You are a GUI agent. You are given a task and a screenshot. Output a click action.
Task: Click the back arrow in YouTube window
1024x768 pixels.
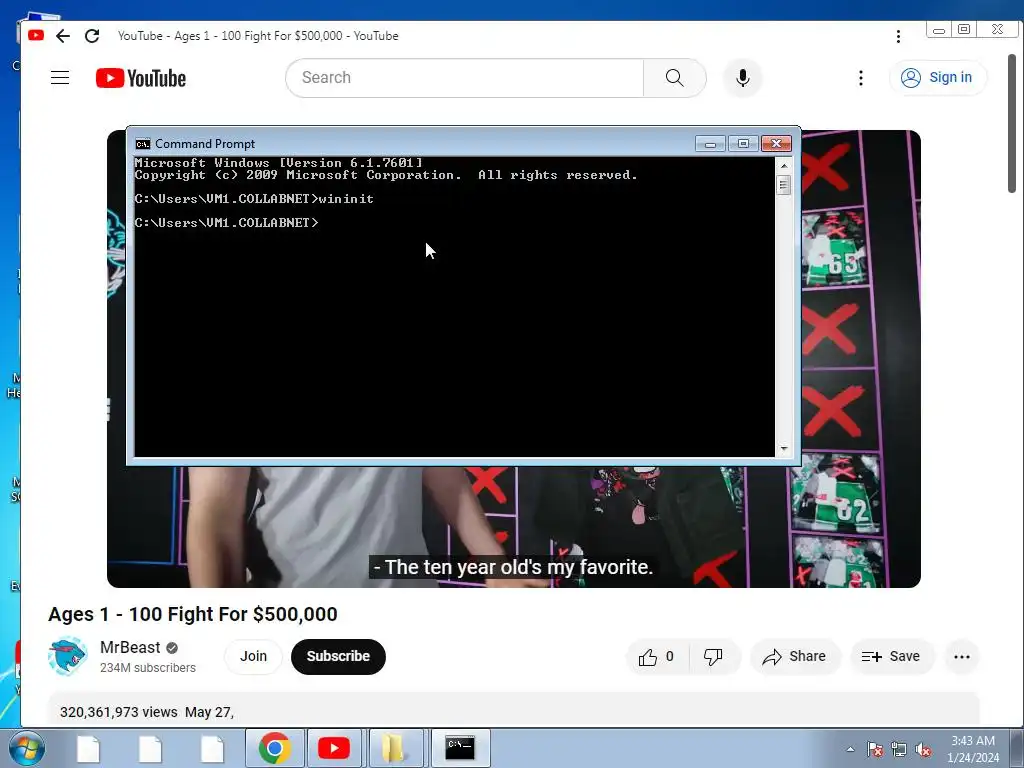63,36
